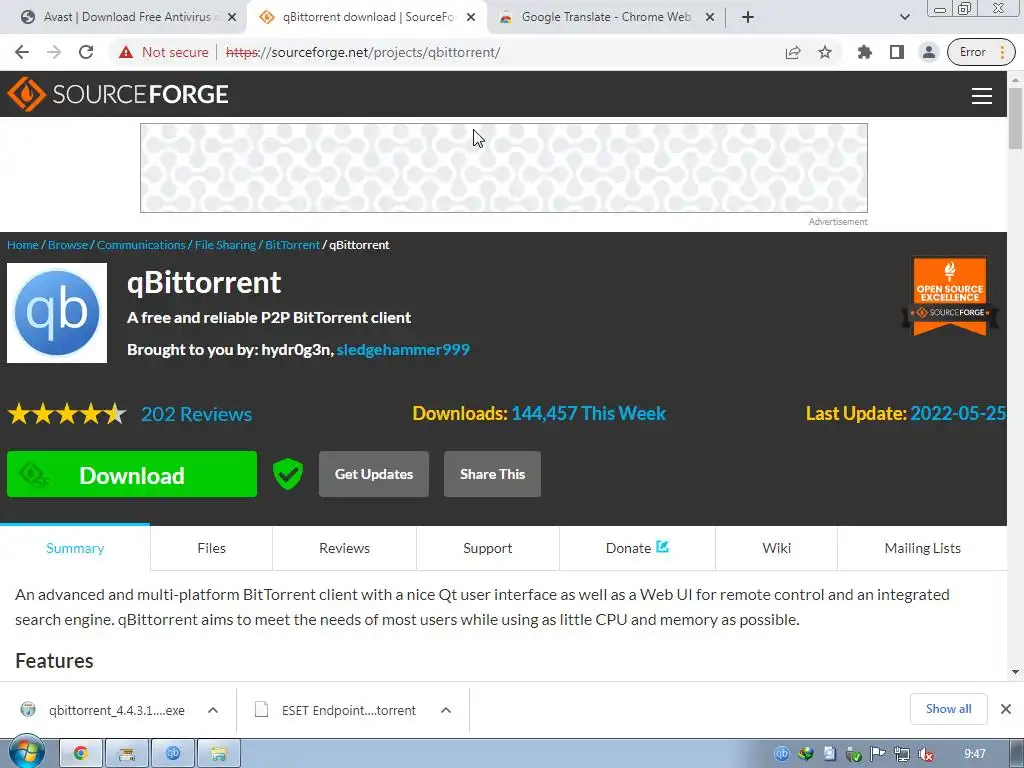Click the qBittorrent project logo
1024x768 pixels.
[x=57, y=313]
